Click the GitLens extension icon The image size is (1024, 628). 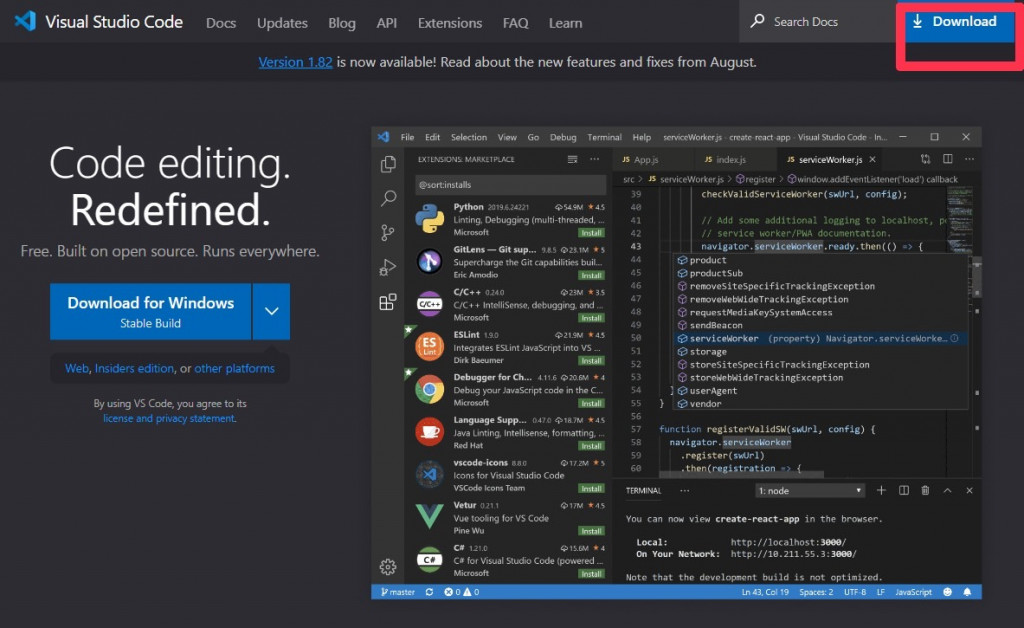click(x=430, y=262)
